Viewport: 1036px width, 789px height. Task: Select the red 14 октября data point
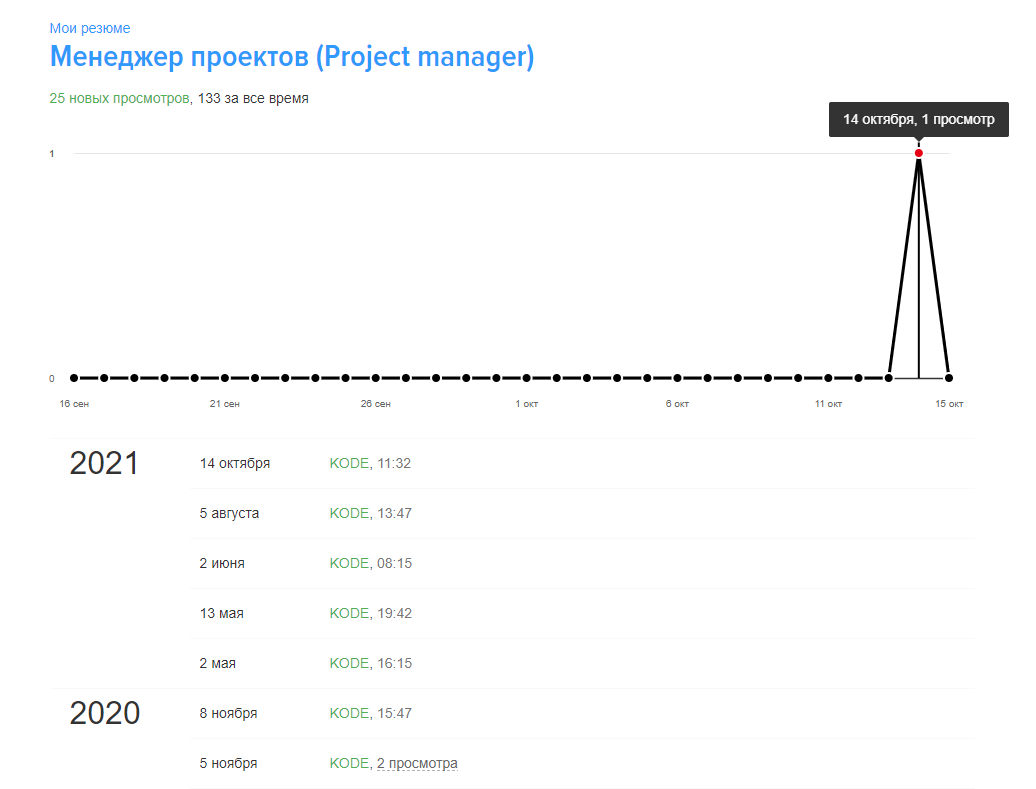[919, 153]
